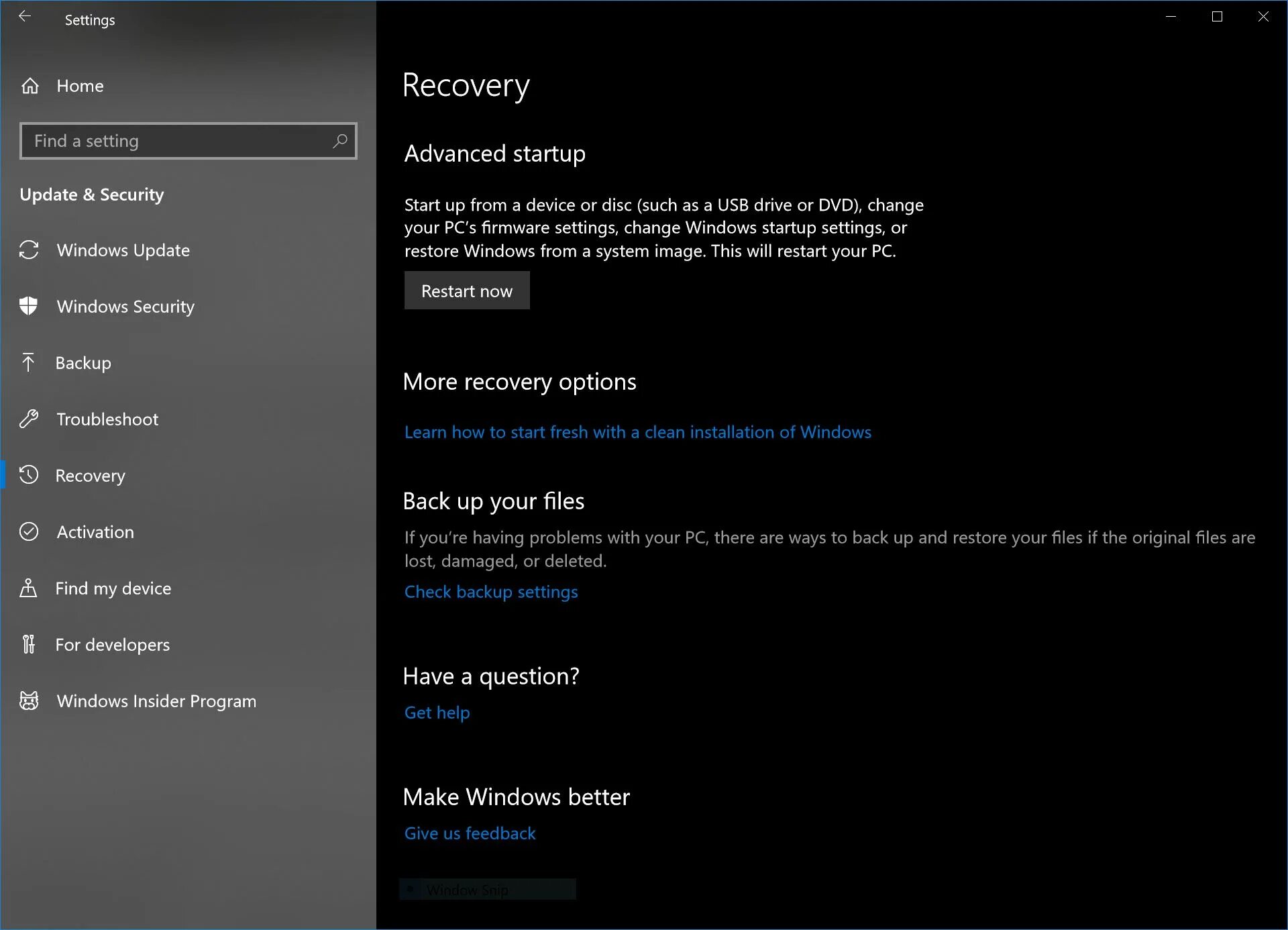Close the Settings window
The image size is (1288, 930).
tap(1264, 17)
